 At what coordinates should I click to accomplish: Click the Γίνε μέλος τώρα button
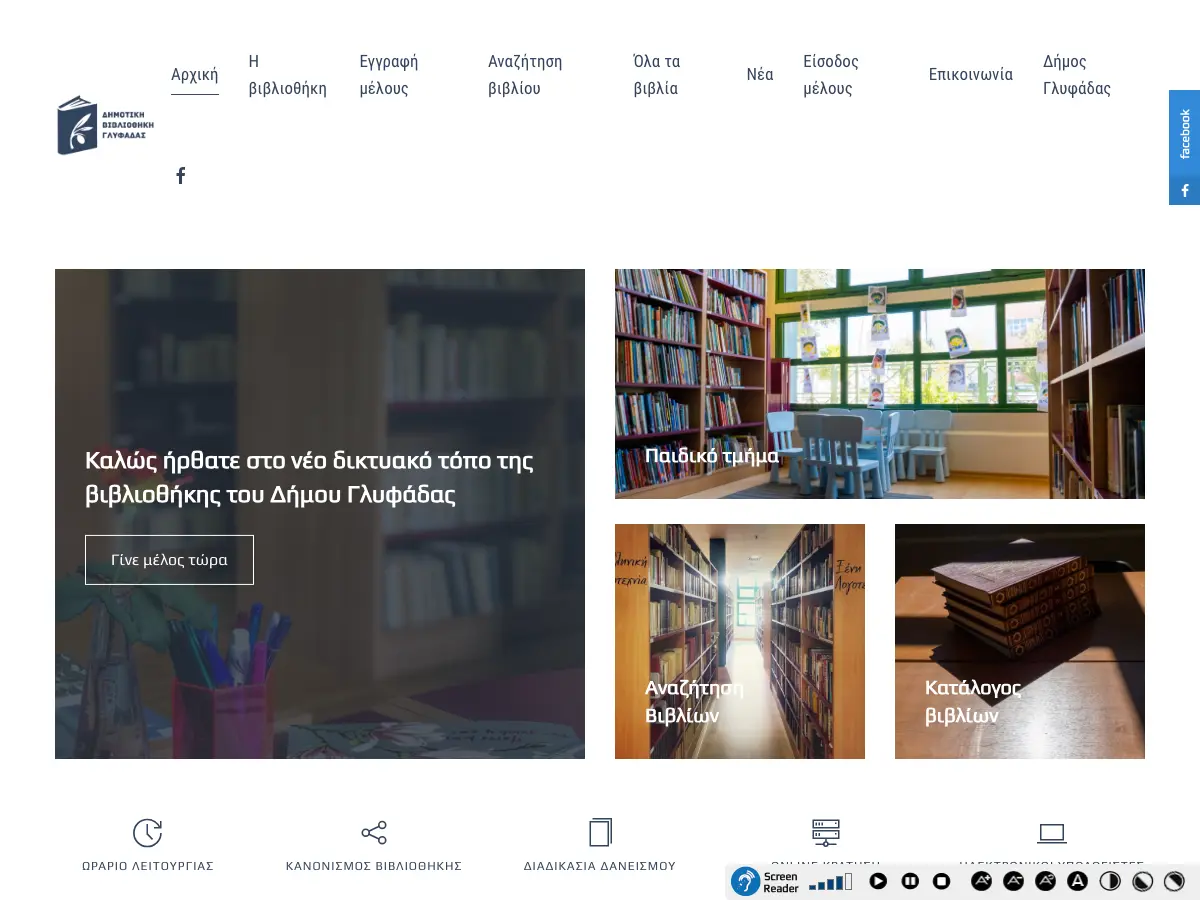coord(169,560)
